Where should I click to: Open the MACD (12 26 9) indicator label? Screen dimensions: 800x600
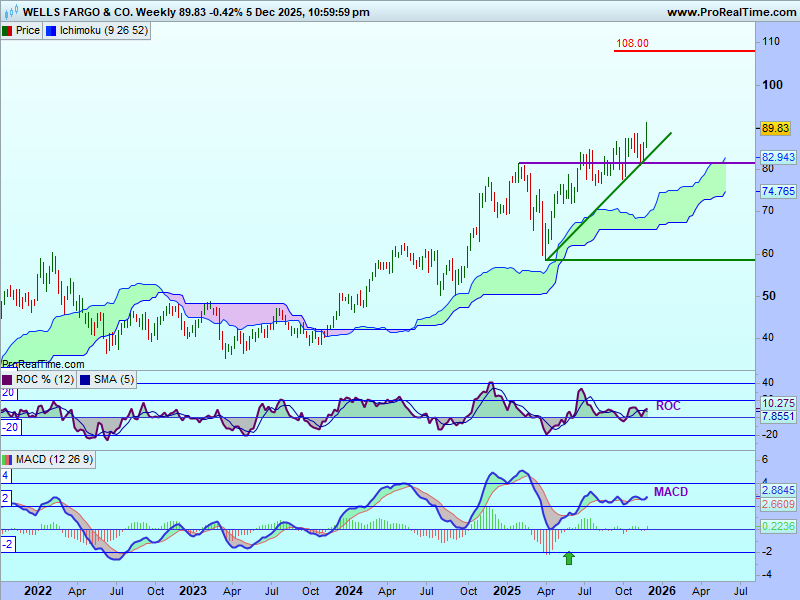click(55, 459)
